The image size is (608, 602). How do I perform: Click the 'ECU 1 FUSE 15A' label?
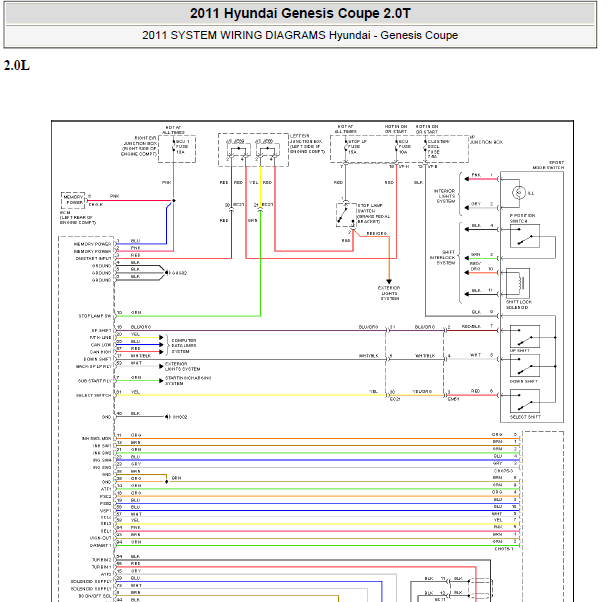point(183,147)
